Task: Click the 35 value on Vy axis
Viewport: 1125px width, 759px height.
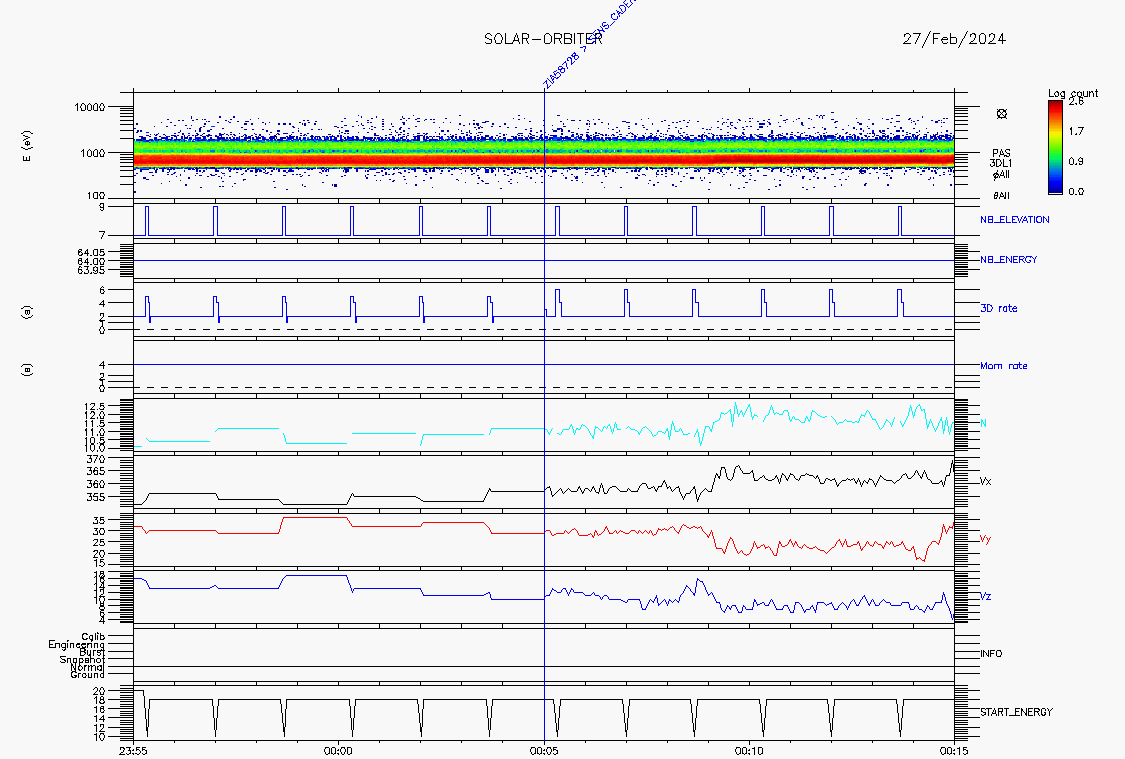Action: click(99, 521)
